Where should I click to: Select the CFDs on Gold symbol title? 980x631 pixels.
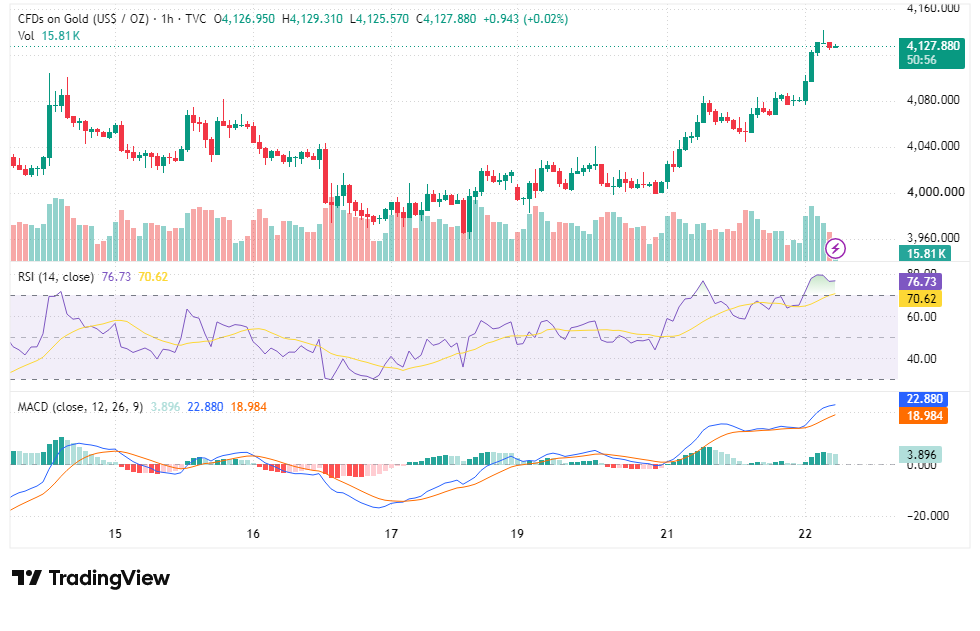click(83, 19)
